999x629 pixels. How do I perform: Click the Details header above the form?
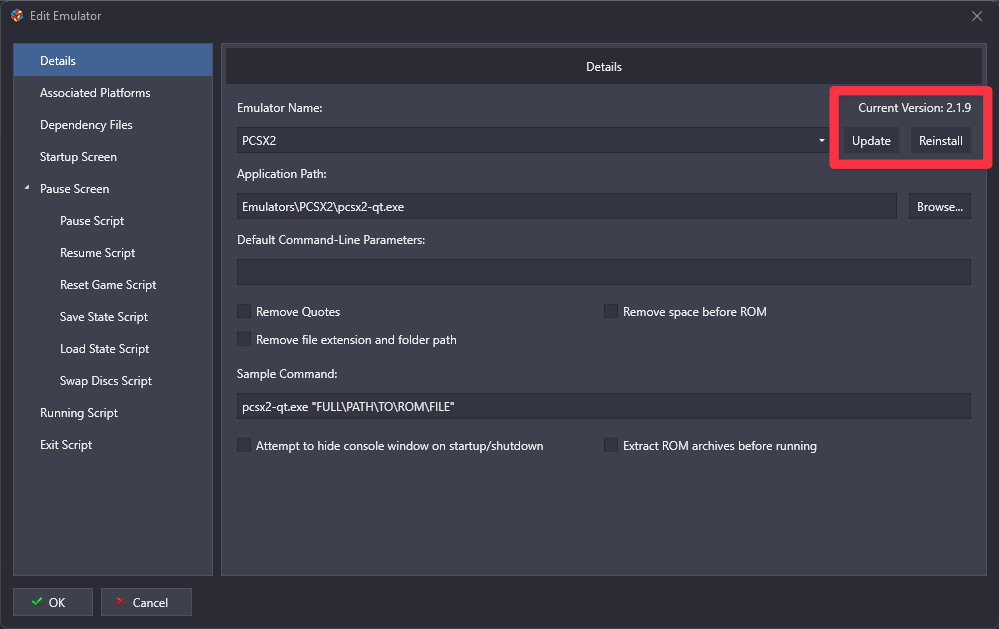point(603,67)
